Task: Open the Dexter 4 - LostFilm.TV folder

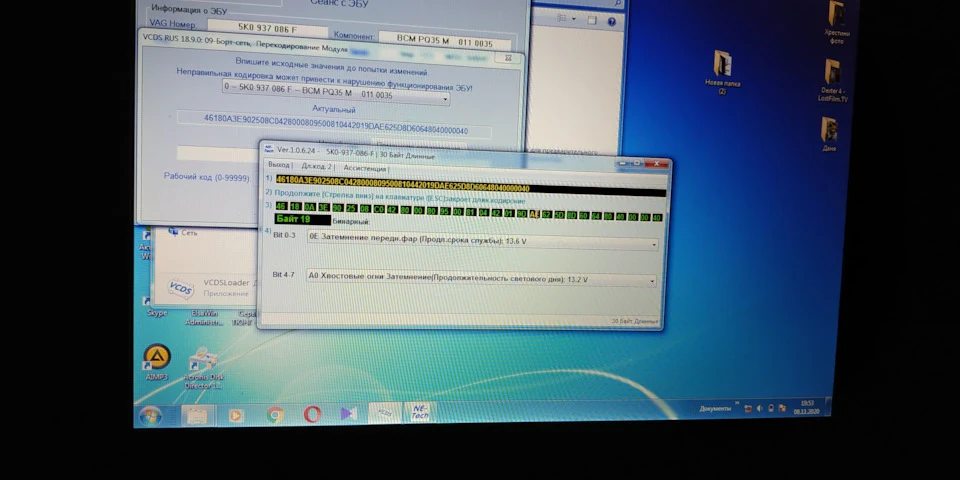Action: [x=833, y=80]
